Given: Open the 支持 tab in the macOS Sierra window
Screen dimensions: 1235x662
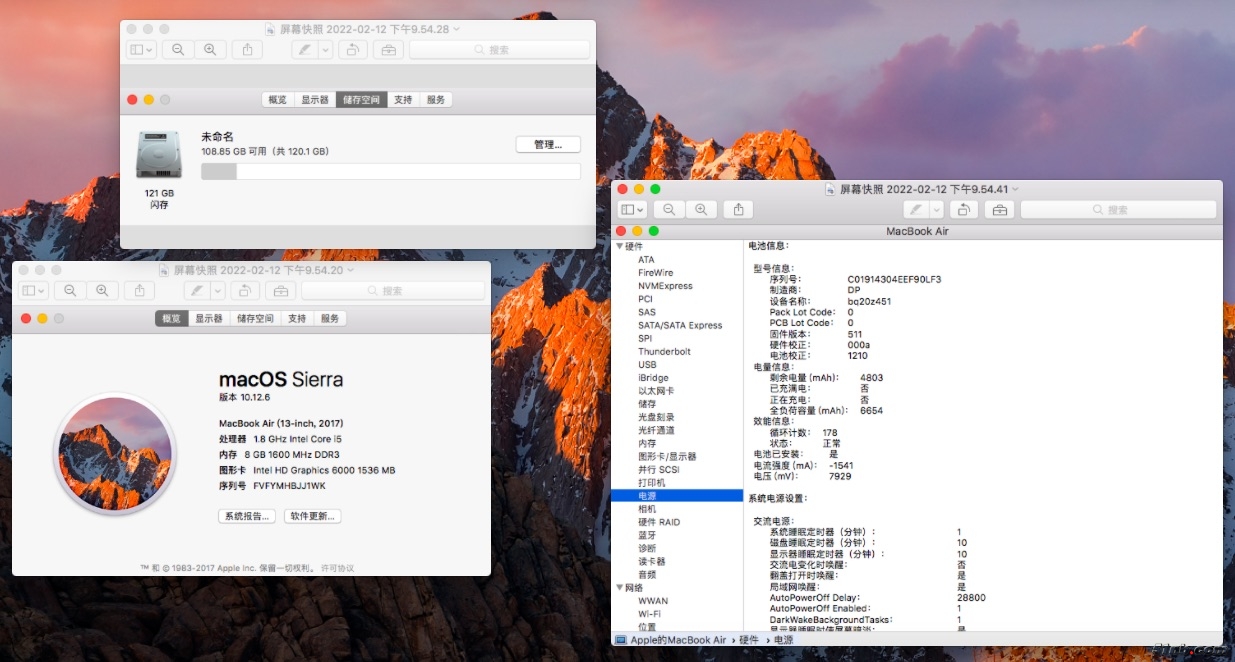Looking at the screenshot, I should click(x=297, y=318).
